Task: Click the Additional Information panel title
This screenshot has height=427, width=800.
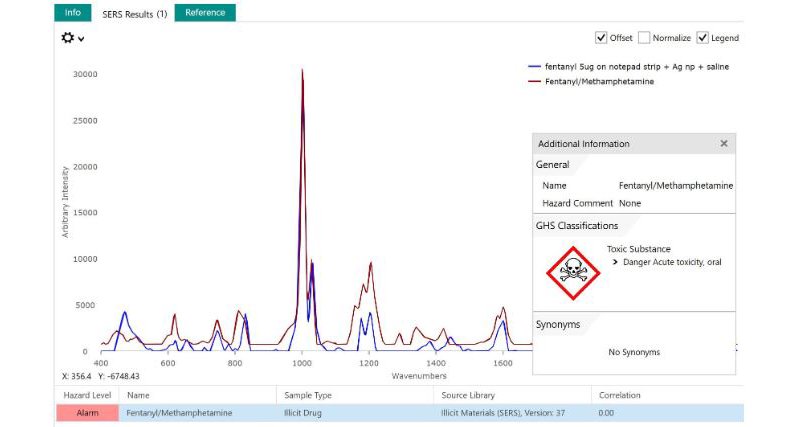Action: click(584, 144)
